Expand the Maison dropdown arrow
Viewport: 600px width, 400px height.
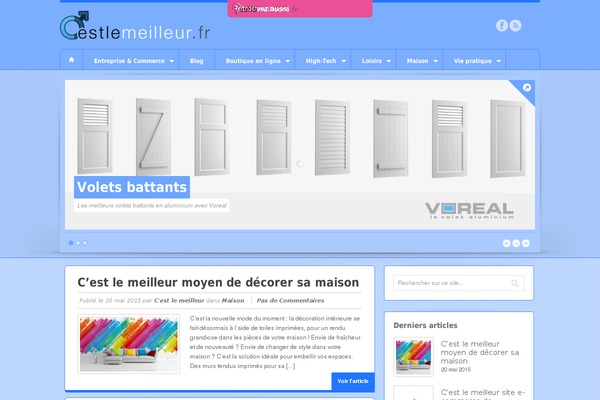[x=435, y=61]
